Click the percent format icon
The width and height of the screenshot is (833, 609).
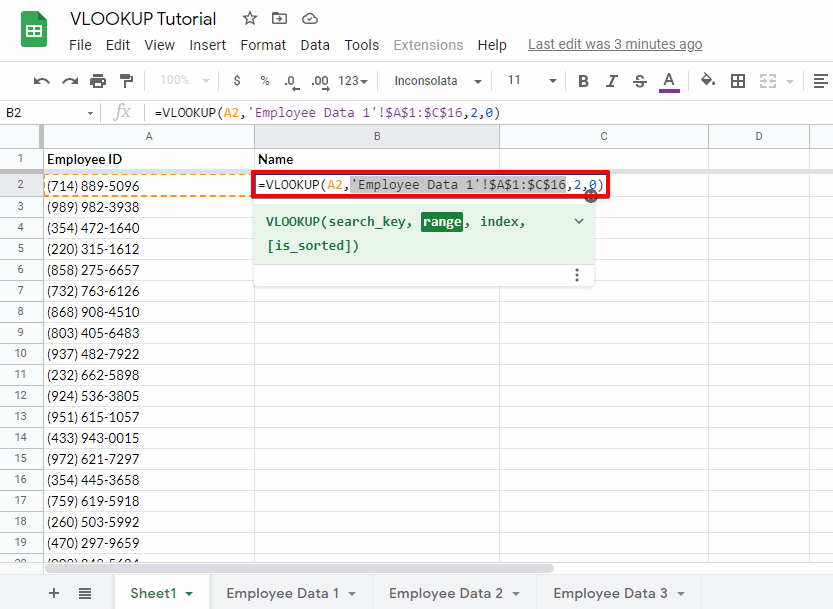[x=263, y=80]
